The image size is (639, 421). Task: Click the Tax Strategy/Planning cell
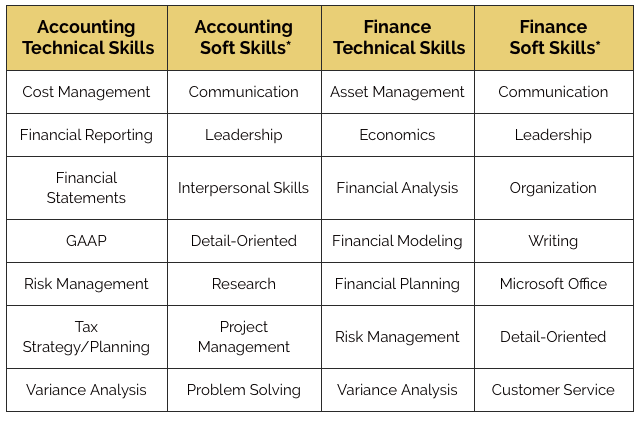point(87,337)
